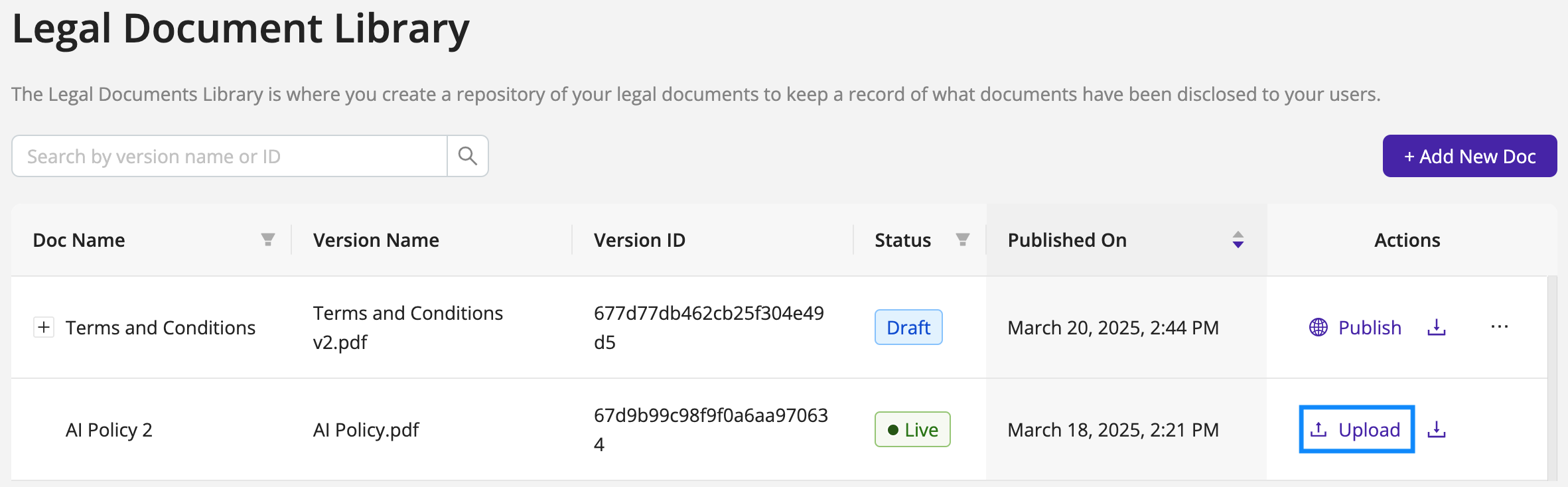Expand the Terms and Conditions row
This screenshot has height=487, width=1568.
pos(44,327)
